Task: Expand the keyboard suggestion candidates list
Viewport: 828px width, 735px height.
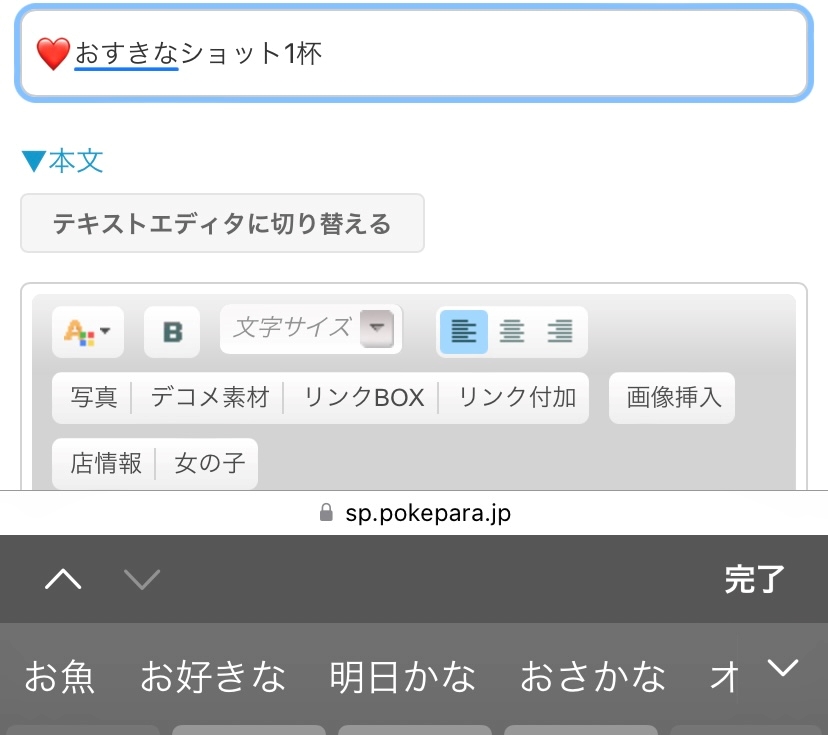Action: [x=781, y=668]
